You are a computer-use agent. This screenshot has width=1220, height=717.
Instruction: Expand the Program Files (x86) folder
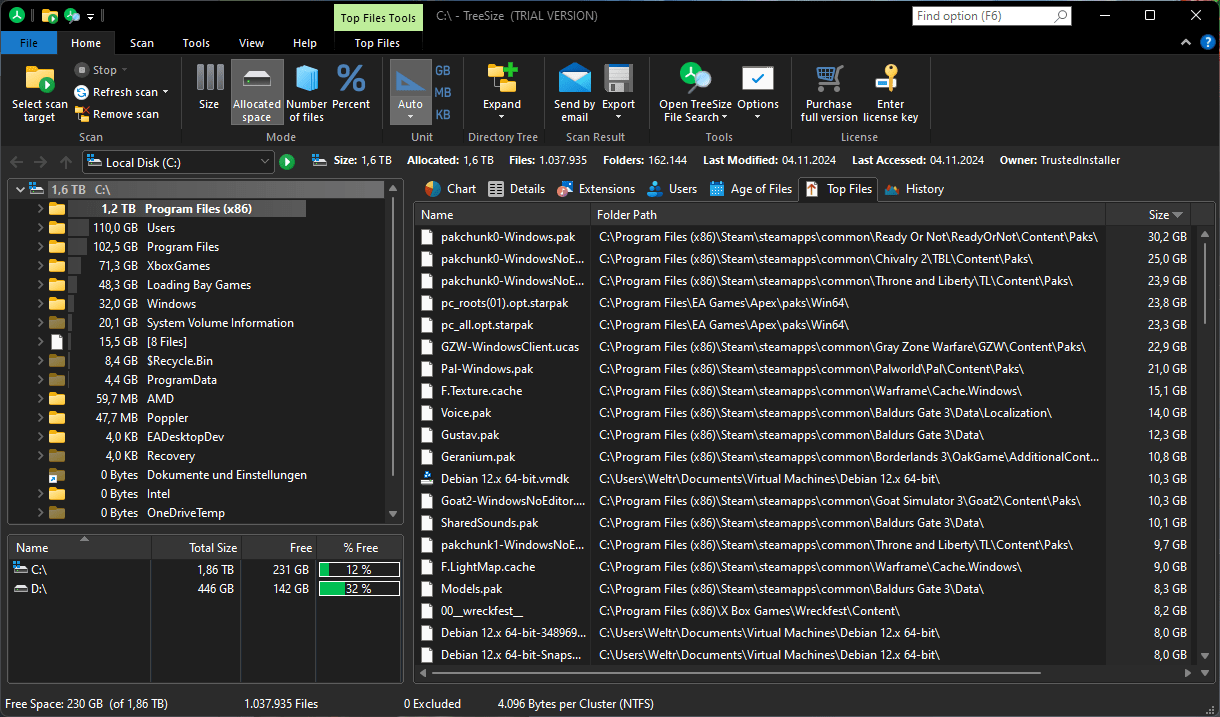pos(40,209)
